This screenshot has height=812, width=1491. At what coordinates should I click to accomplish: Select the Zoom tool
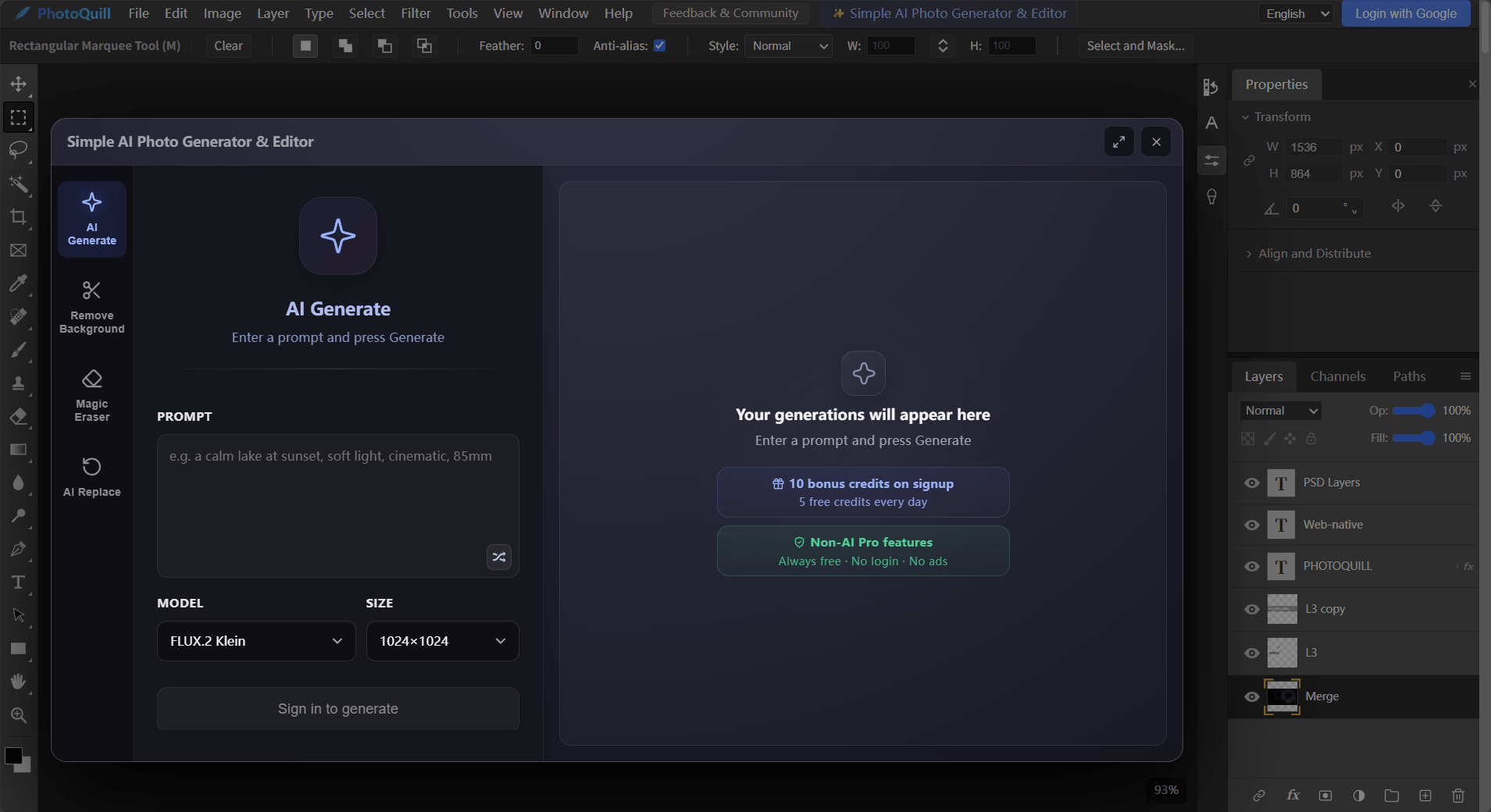click(18, 715)
